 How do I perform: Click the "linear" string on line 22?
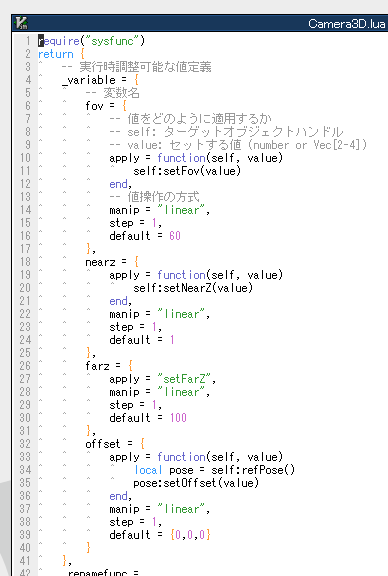[181, 314]
